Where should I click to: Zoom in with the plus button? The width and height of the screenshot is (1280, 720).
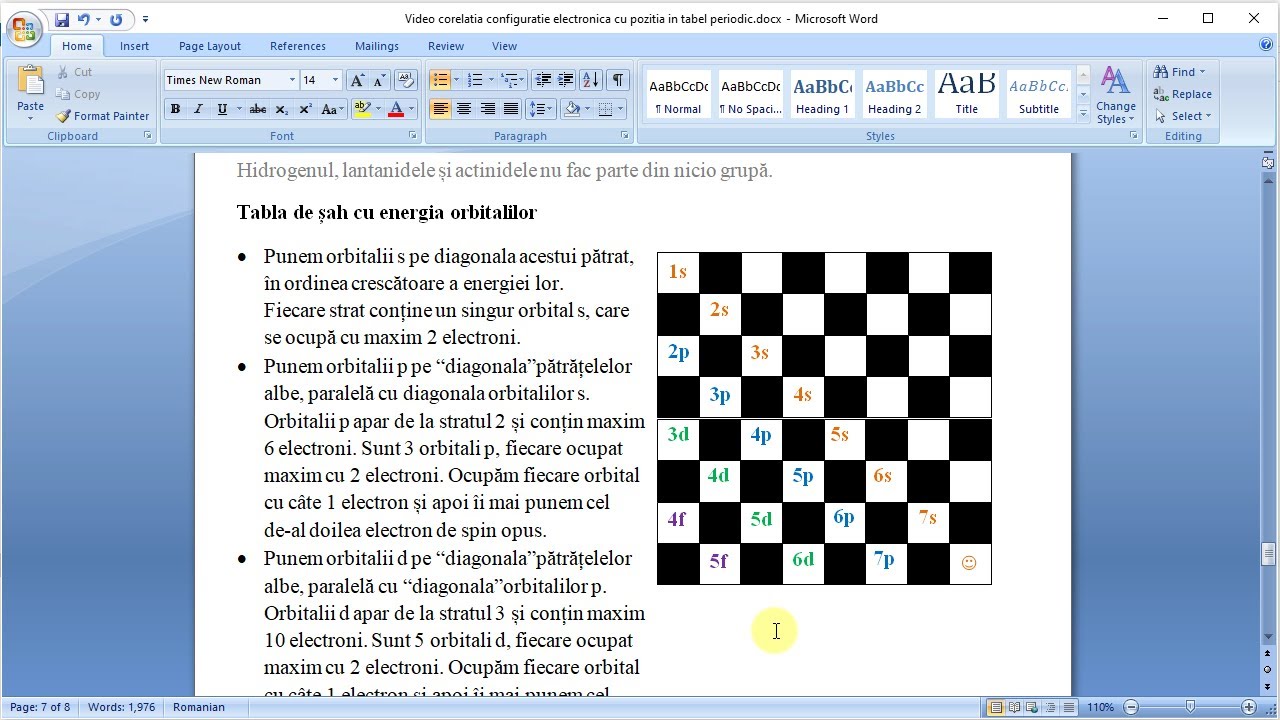(x=1249, y=707)
